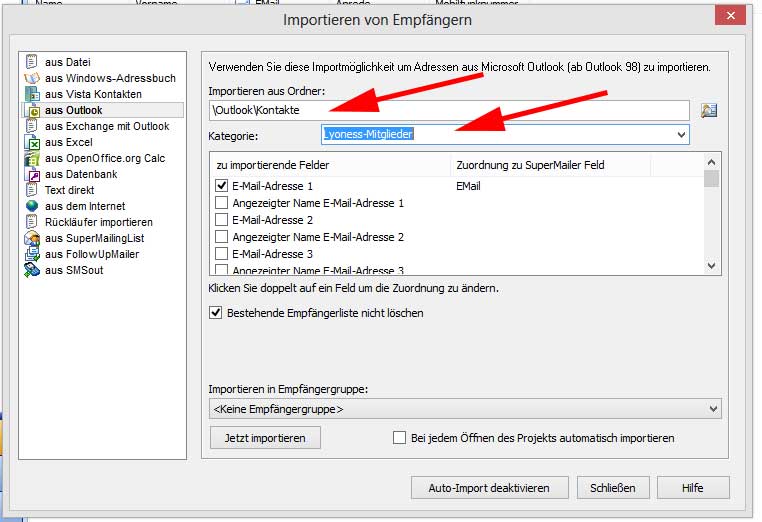Viewport: 762px width, 522px height.
Task: Click the SuperMailingList icon
Action: (32, 238)
